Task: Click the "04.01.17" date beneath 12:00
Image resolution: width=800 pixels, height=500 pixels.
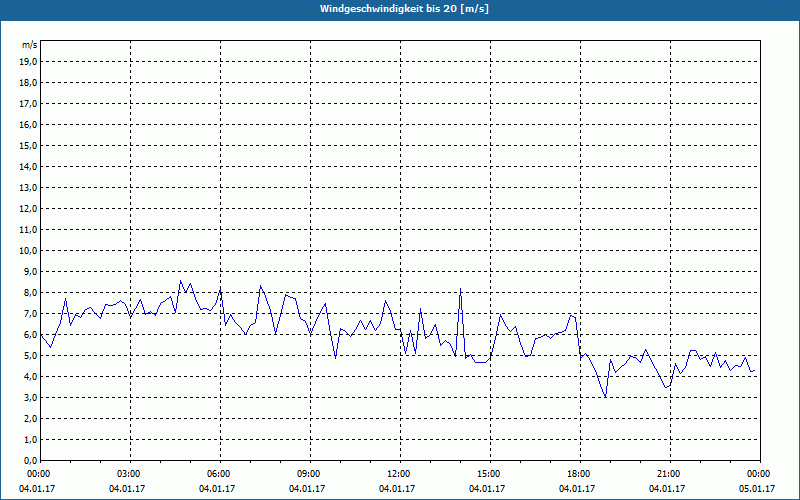Action: (397, 489)
